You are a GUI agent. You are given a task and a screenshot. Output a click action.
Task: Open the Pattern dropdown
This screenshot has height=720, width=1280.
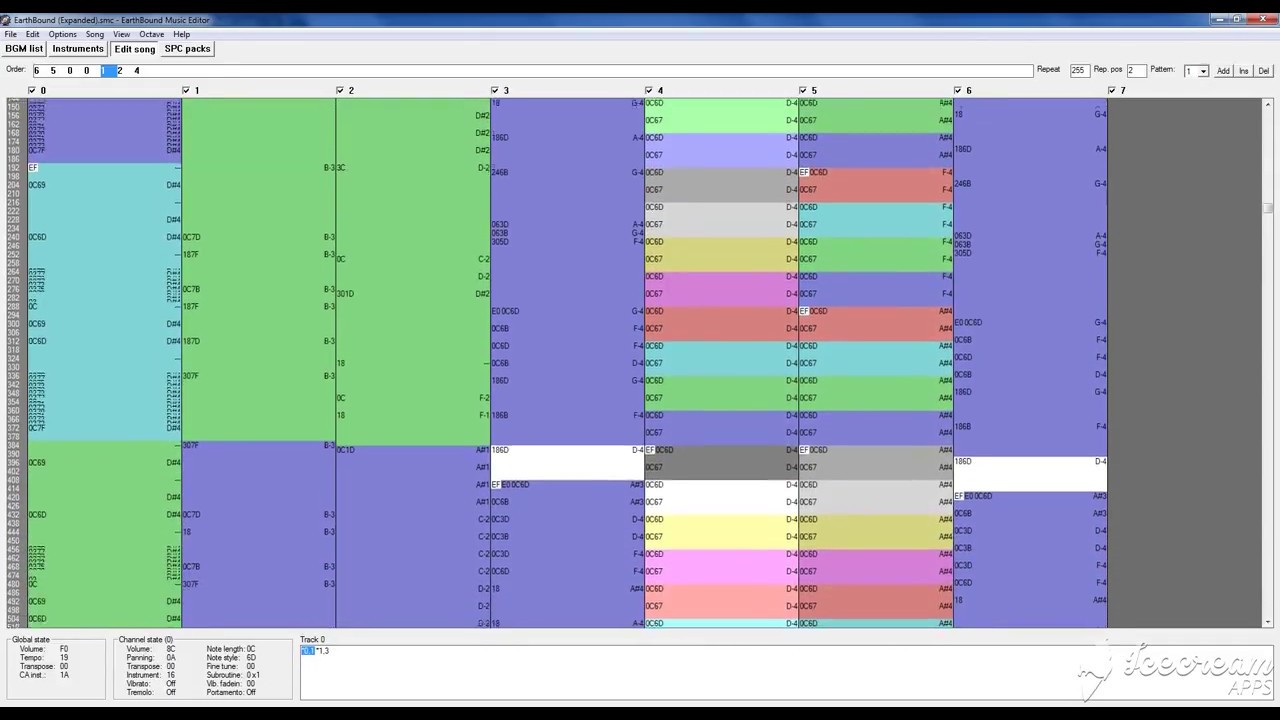coord(1203,71)
